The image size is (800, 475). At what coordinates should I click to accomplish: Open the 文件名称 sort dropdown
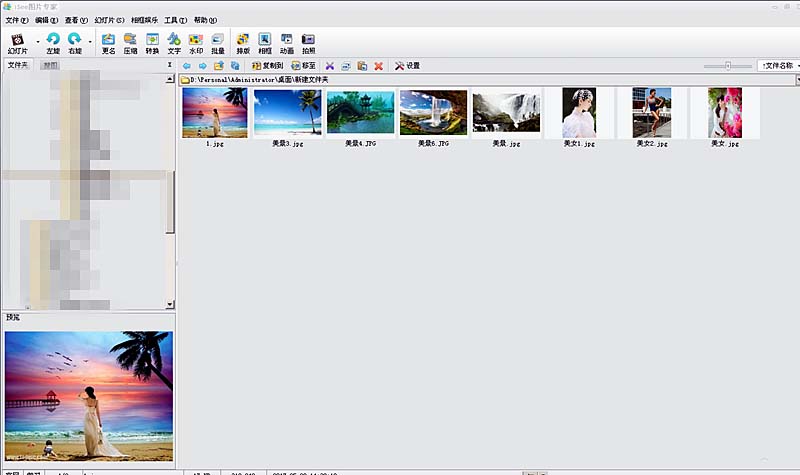(x=779, y=66)
